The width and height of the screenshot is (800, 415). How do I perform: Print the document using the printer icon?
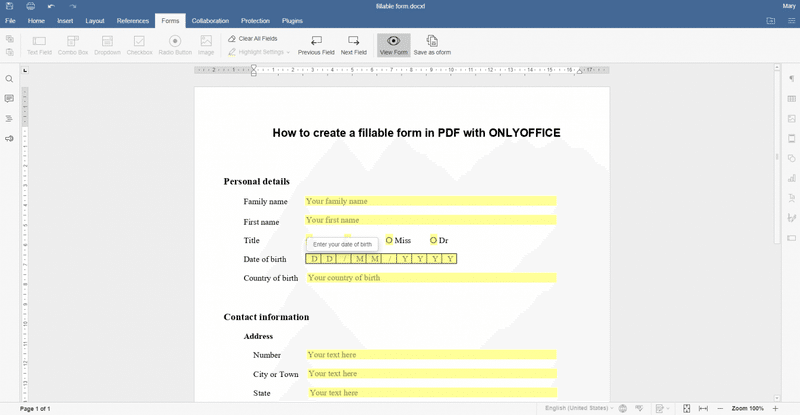[31, 6]
